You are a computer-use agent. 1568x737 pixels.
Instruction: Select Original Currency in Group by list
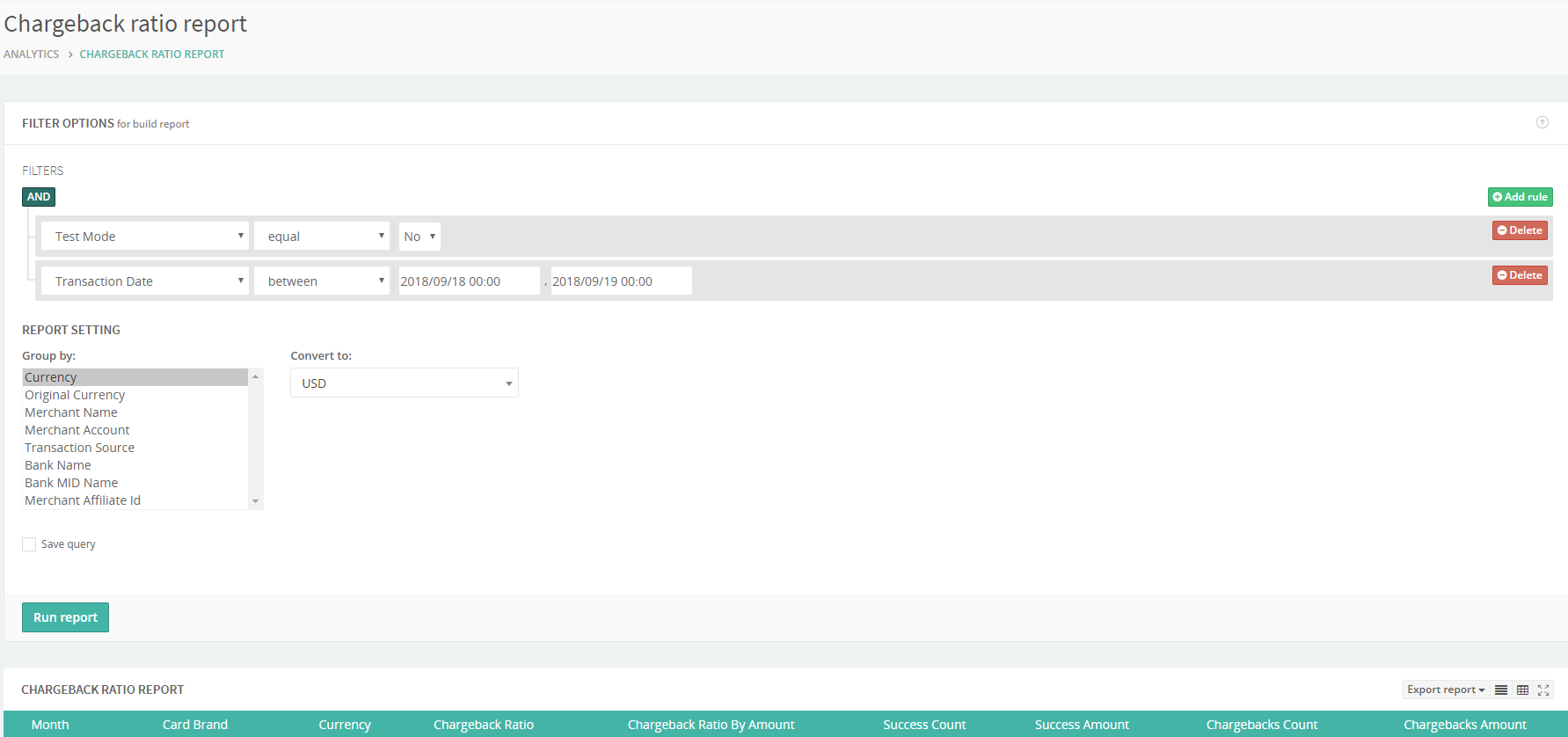click(135, 395)
